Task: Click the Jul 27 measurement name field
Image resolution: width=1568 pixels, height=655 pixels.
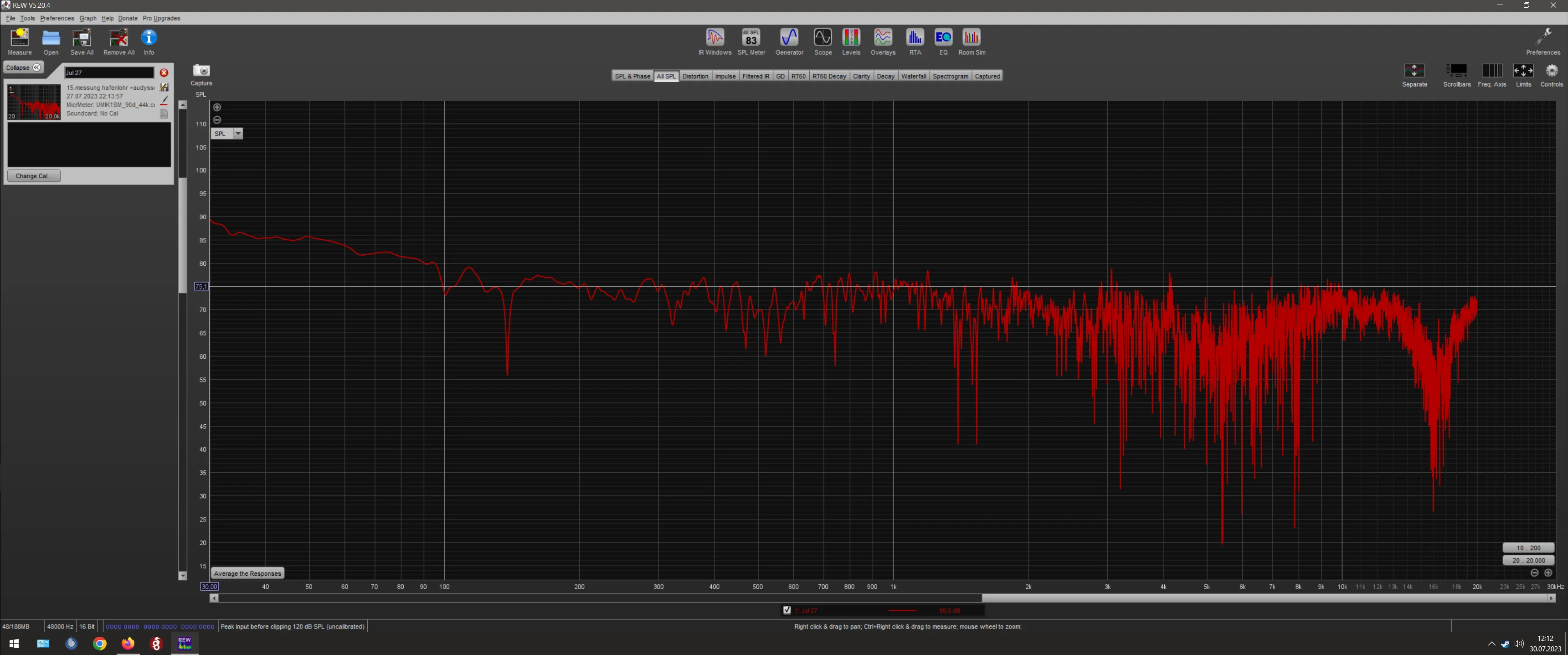Action: click(109, 72)
